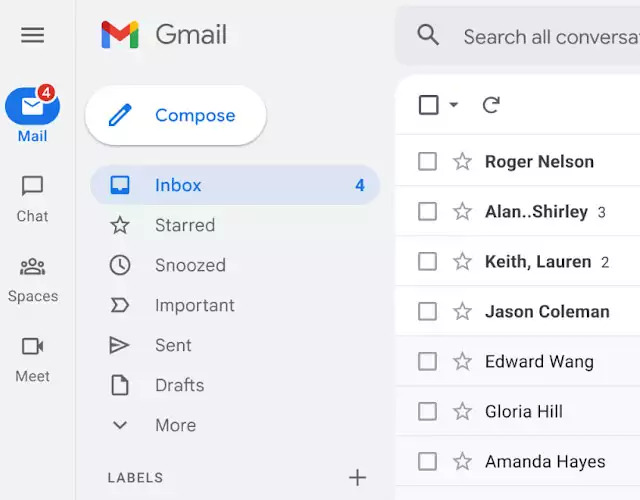Tick the checkbox beside Jason Coleman
This screenshot has height=500, width=640.
[428, 312]
